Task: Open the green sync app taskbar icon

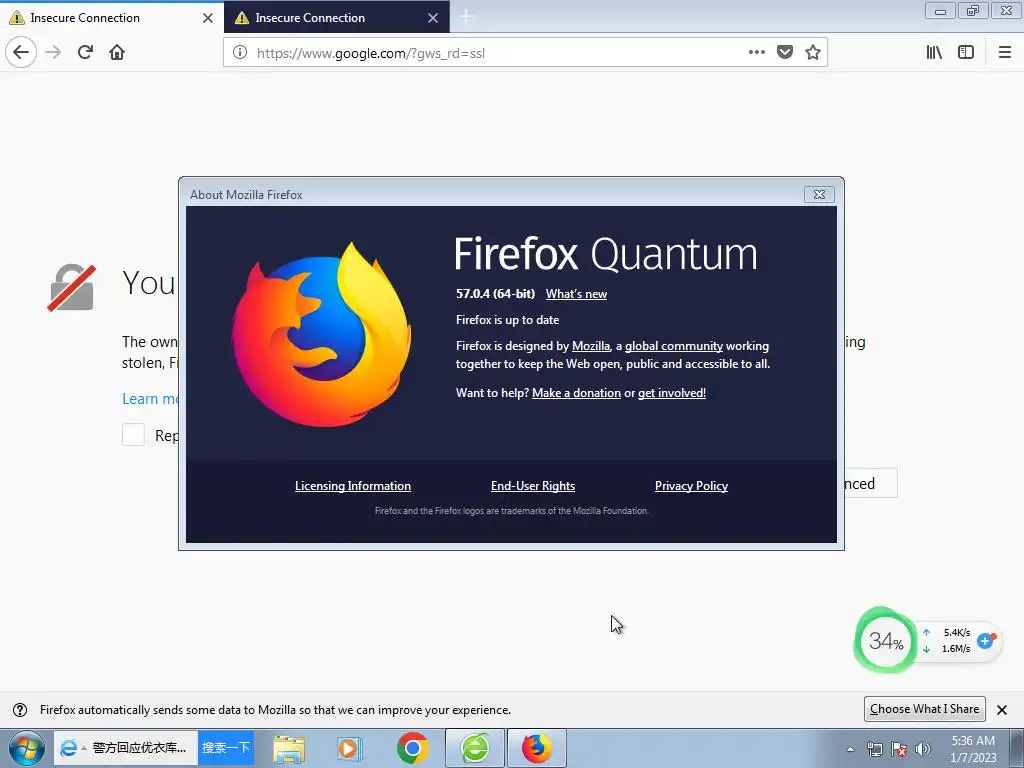Action: [475, 748]
